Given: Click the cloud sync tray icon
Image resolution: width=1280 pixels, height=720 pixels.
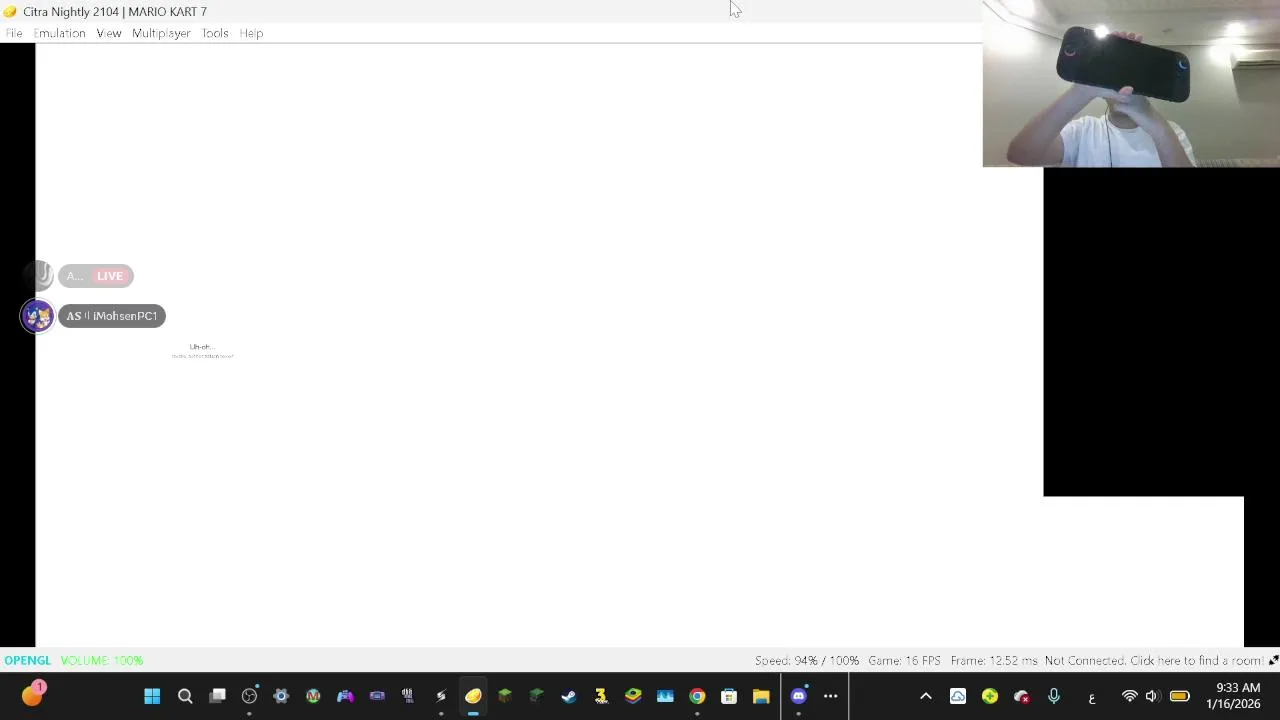Looking at the screenshot, I should click(x=958, y=696).
